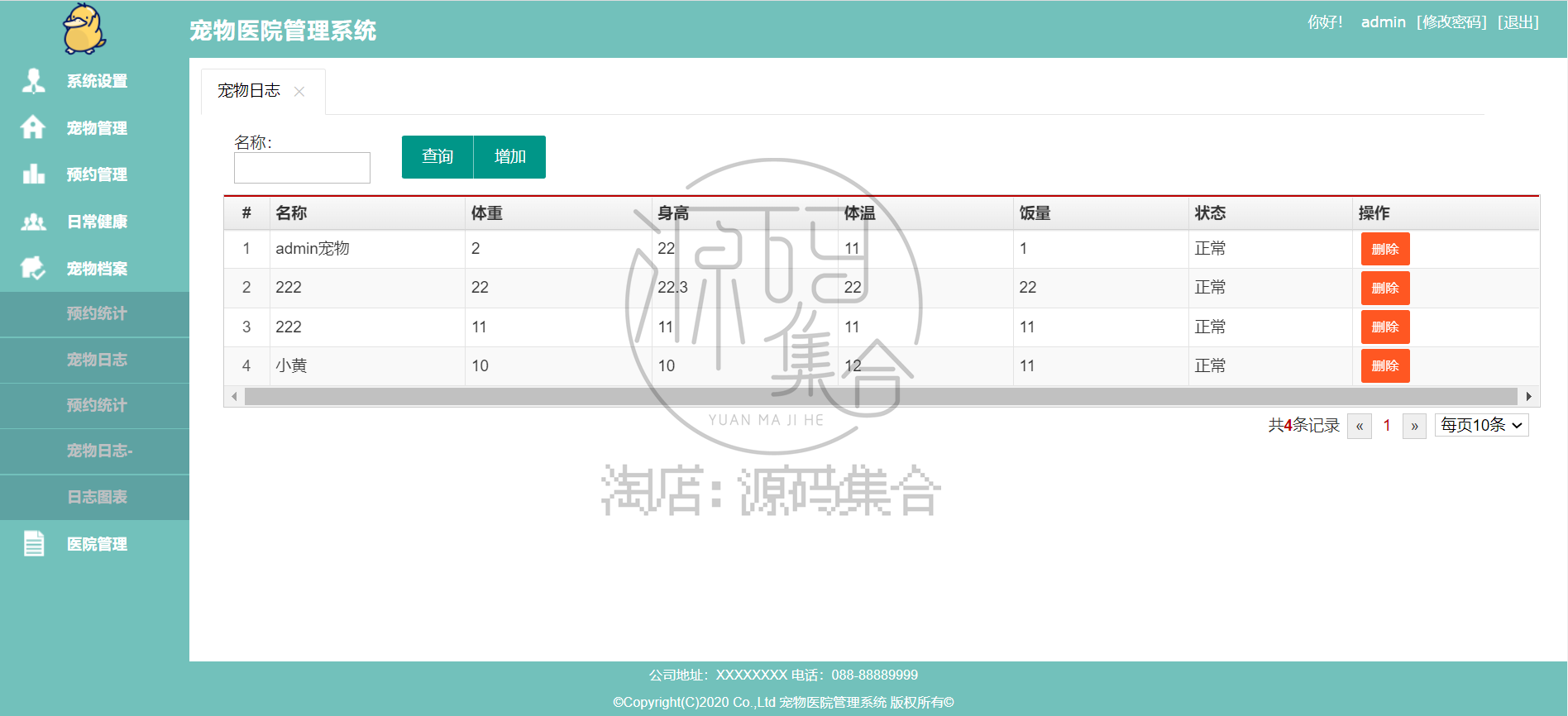Click 修改密码 link

[1451, 22]
